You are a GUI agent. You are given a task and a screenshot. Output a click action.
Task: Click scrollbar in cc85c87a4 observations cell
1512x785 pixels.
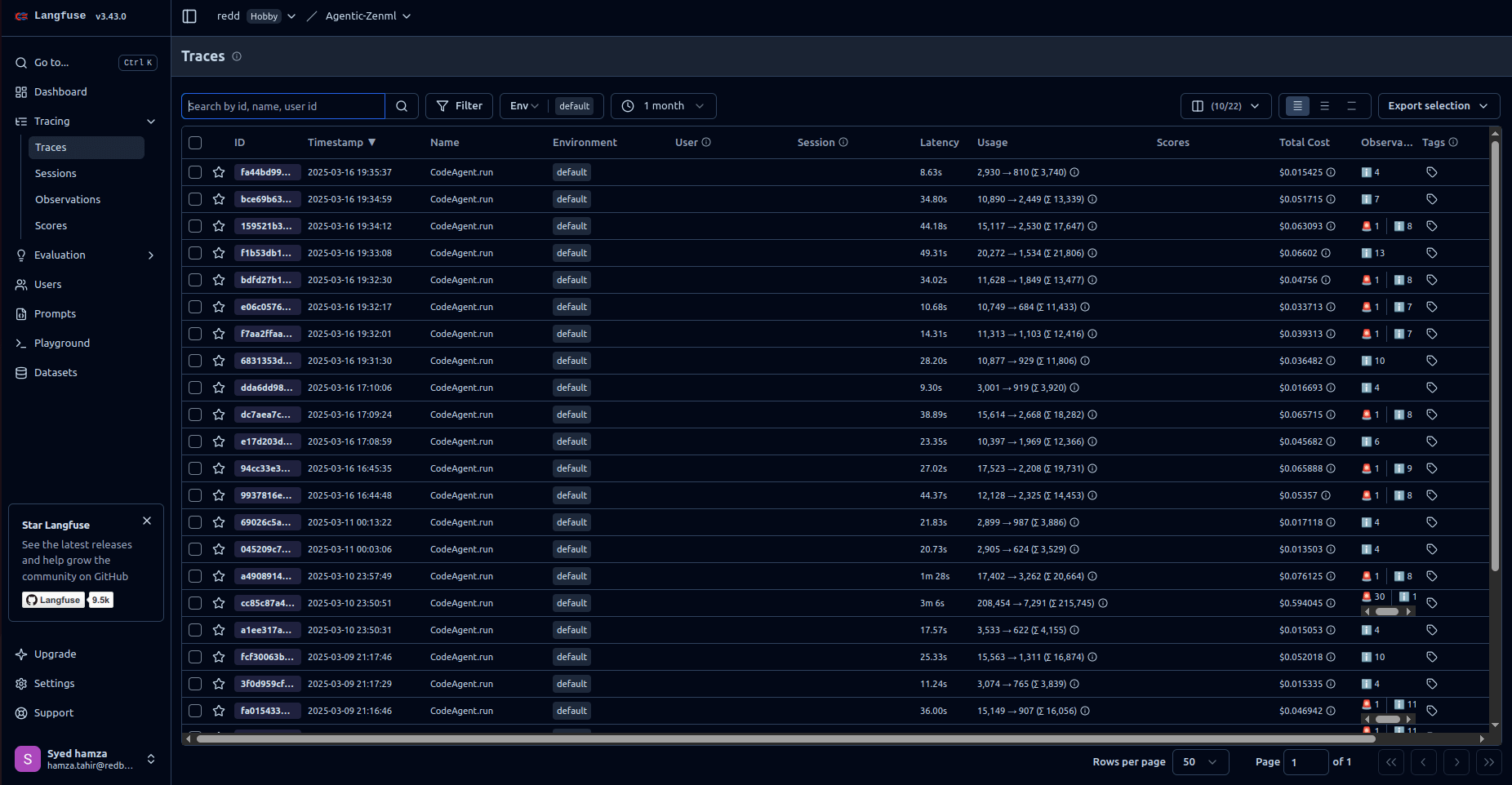pyautogui.click(x=1387, y=611)
